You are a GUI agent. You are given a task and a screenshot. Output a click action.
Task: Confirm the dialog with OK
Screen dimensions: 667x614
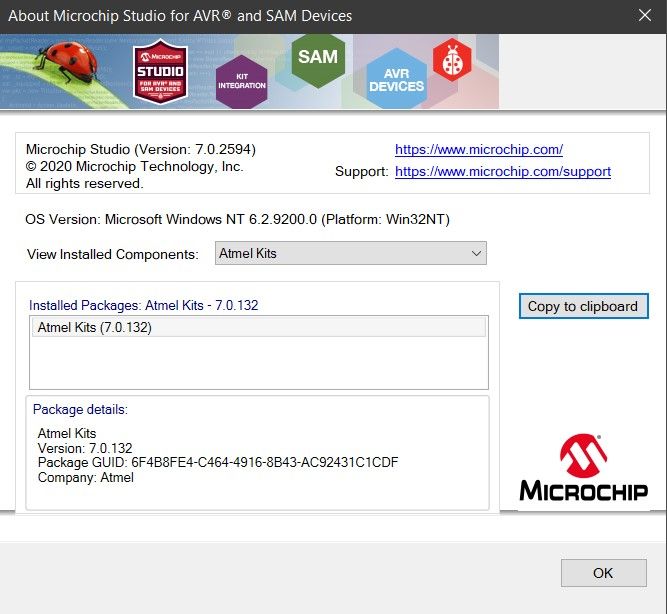[x=603, y=573]
